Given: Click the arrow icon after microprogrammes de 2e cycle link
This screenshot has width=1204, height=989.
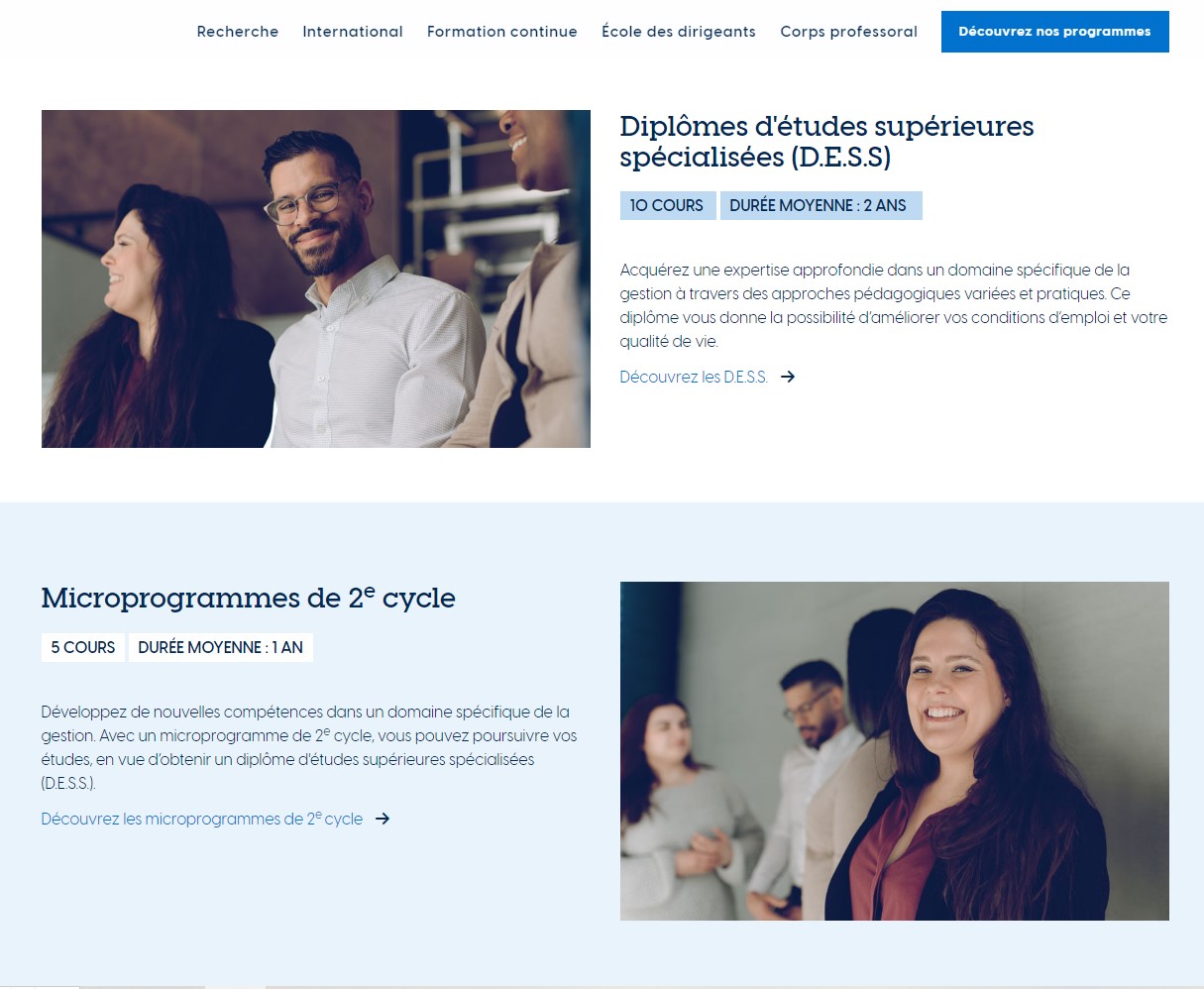Looking at the screenshot, I should pyautogui.click(x=383, y=819).
